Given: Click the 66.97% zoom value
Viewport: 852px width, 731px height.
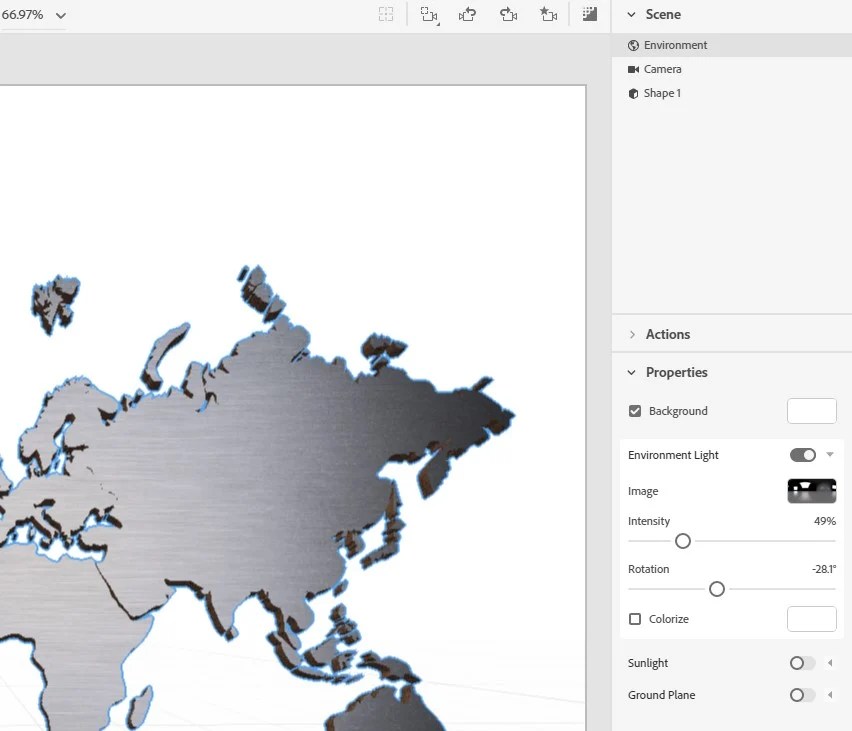Looking at the screenshot, I should coord(22,15).
